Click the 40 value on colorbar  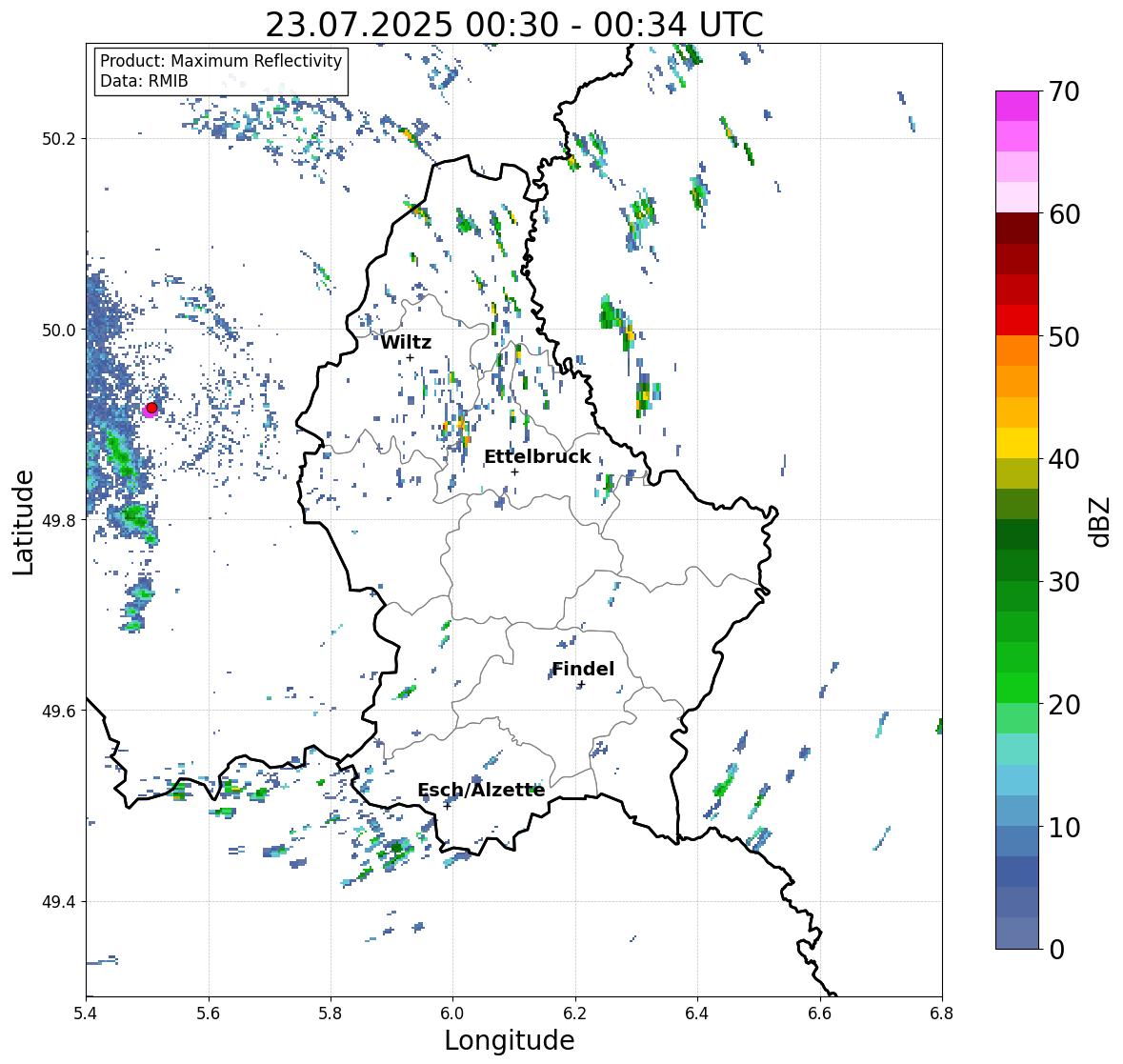[1064, 459]
